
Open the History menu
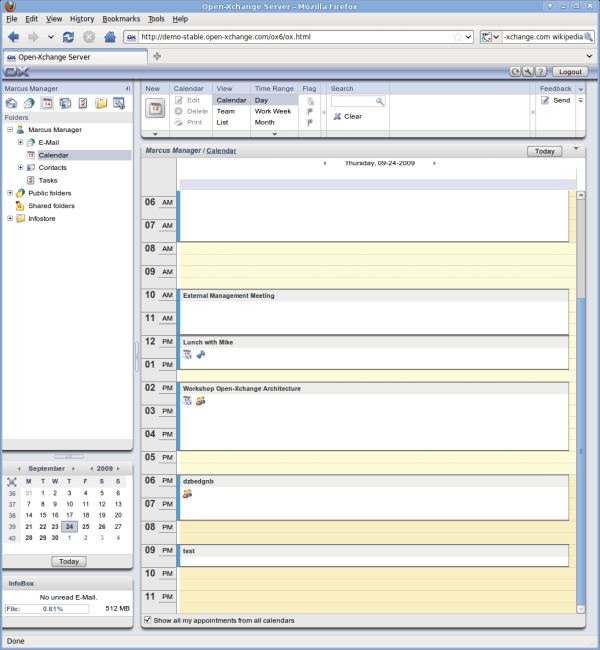point(82,19)
